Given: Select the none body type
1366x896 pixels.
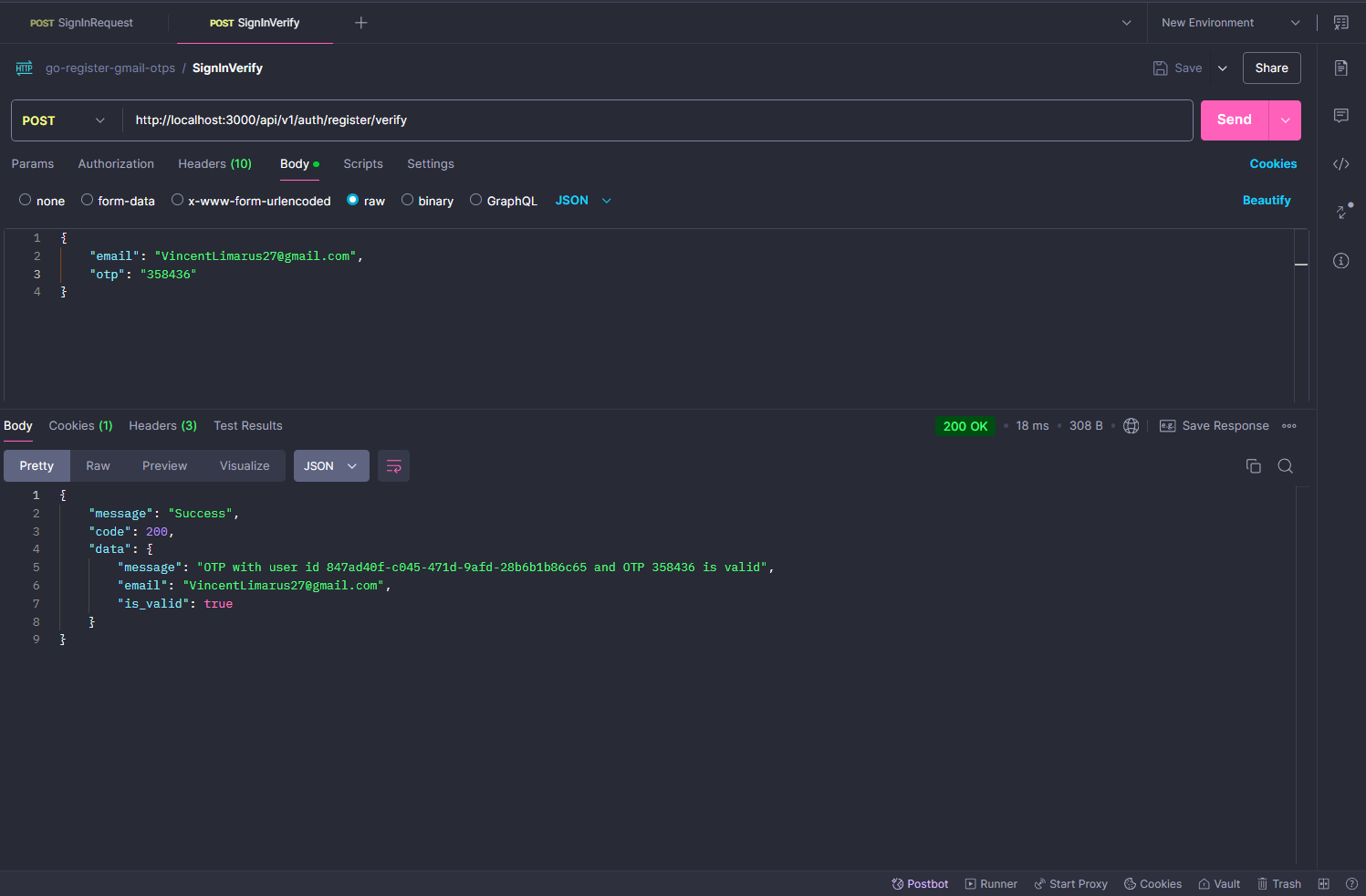Looking at the screenshot, I should tap(42, 201).
